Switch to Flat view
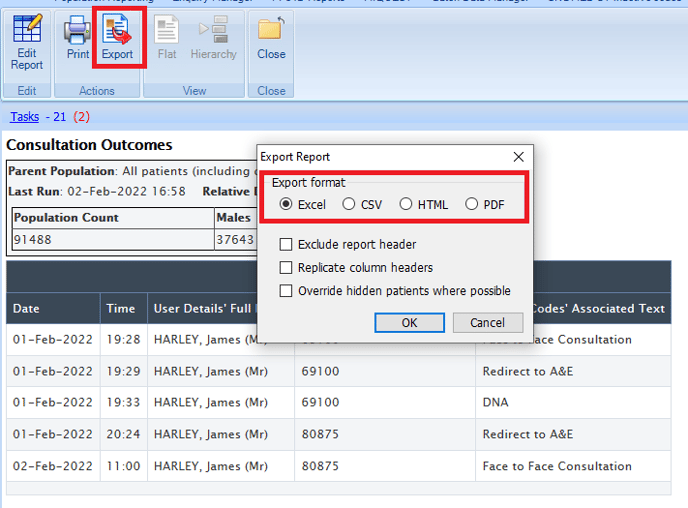Viewport: 688px width, 508px height. 167,40
